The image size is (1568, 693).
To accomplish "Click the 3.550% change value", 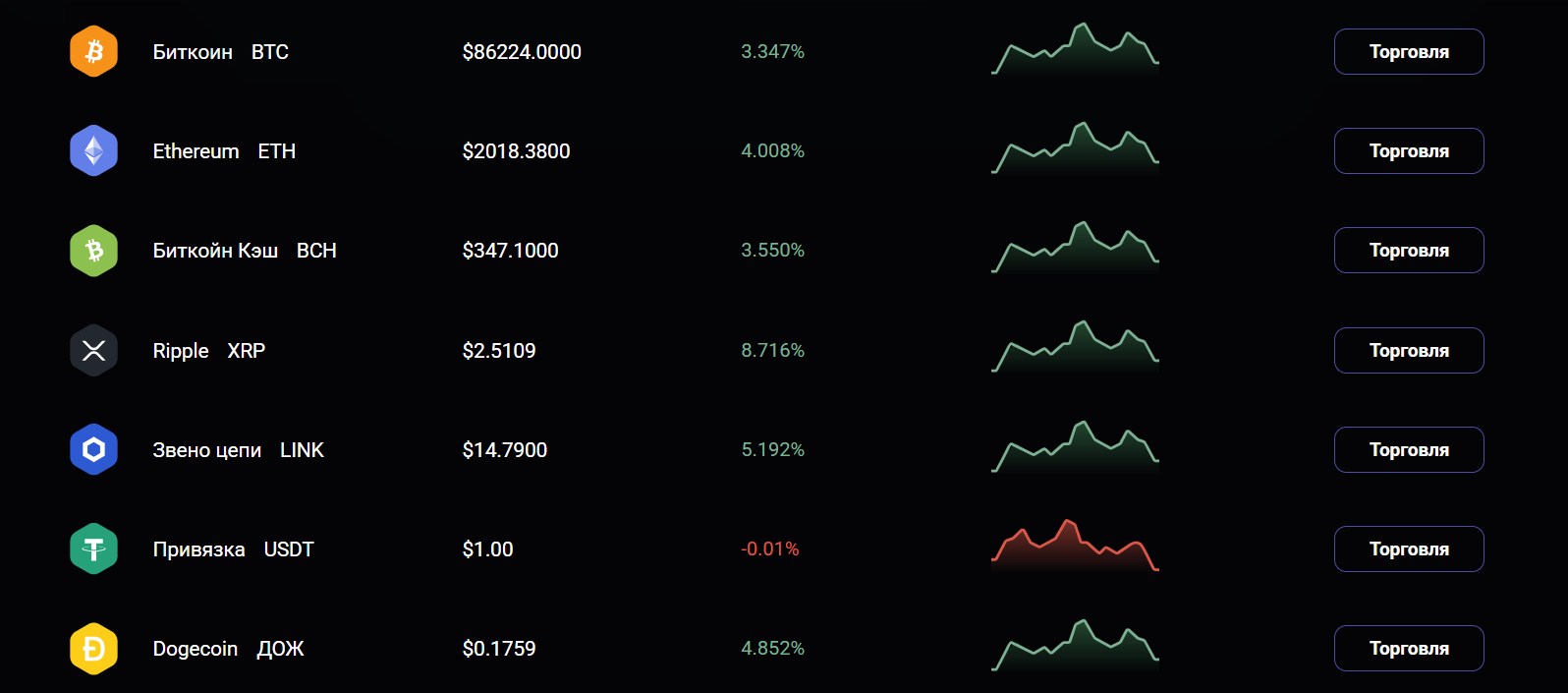I will [x=772, y=251].
